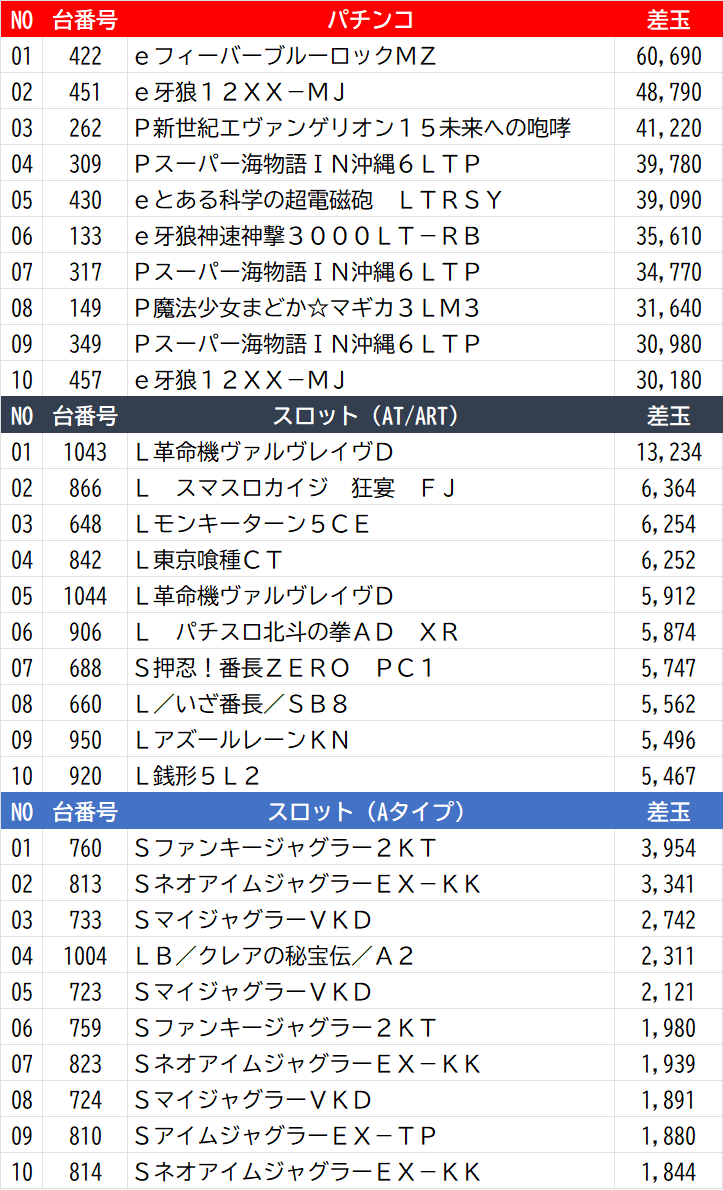Click machine number 422
Screen dimensions: 723x1190
[x=85, y=55]
